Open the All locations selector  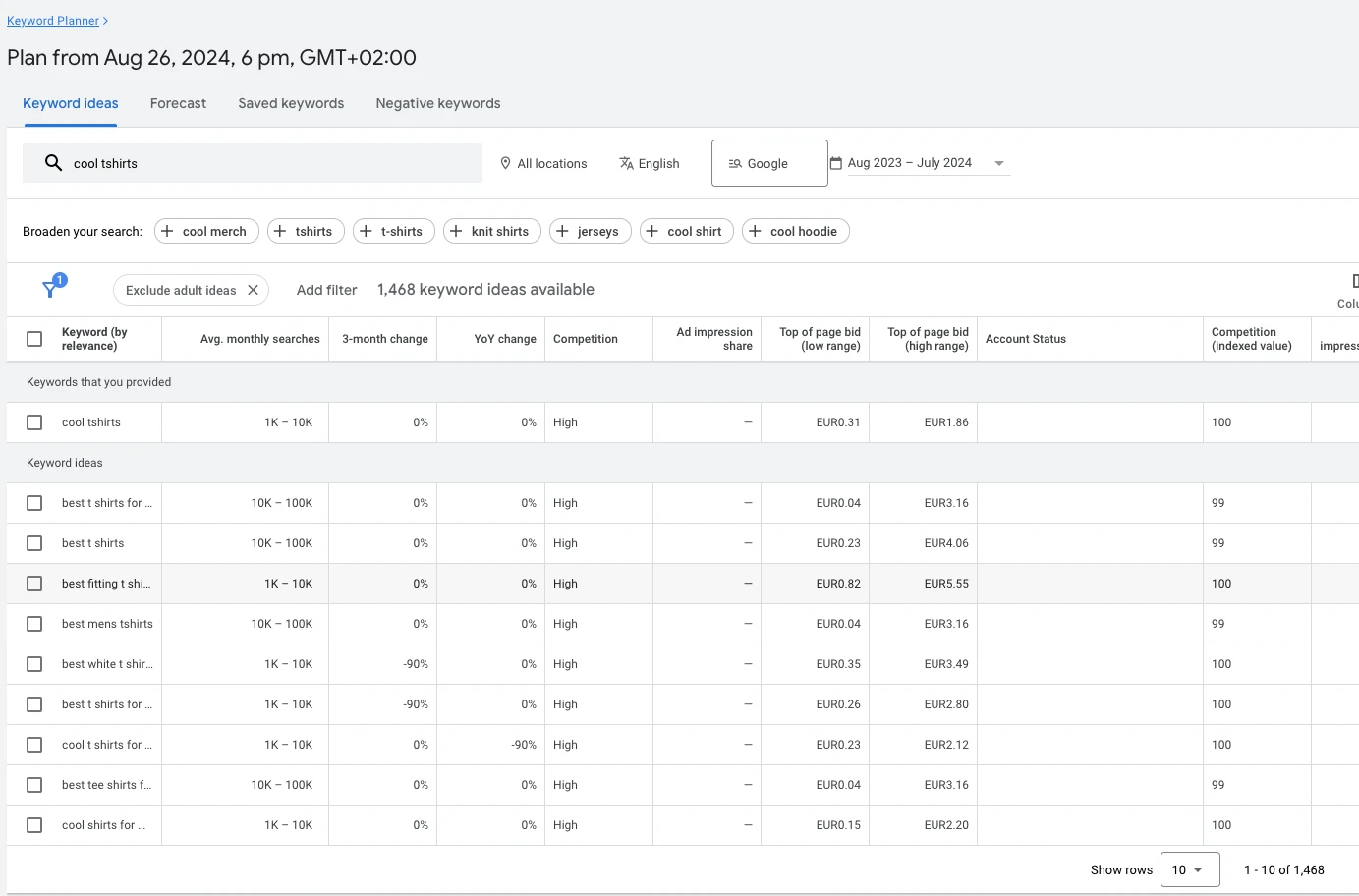point(543,163)
